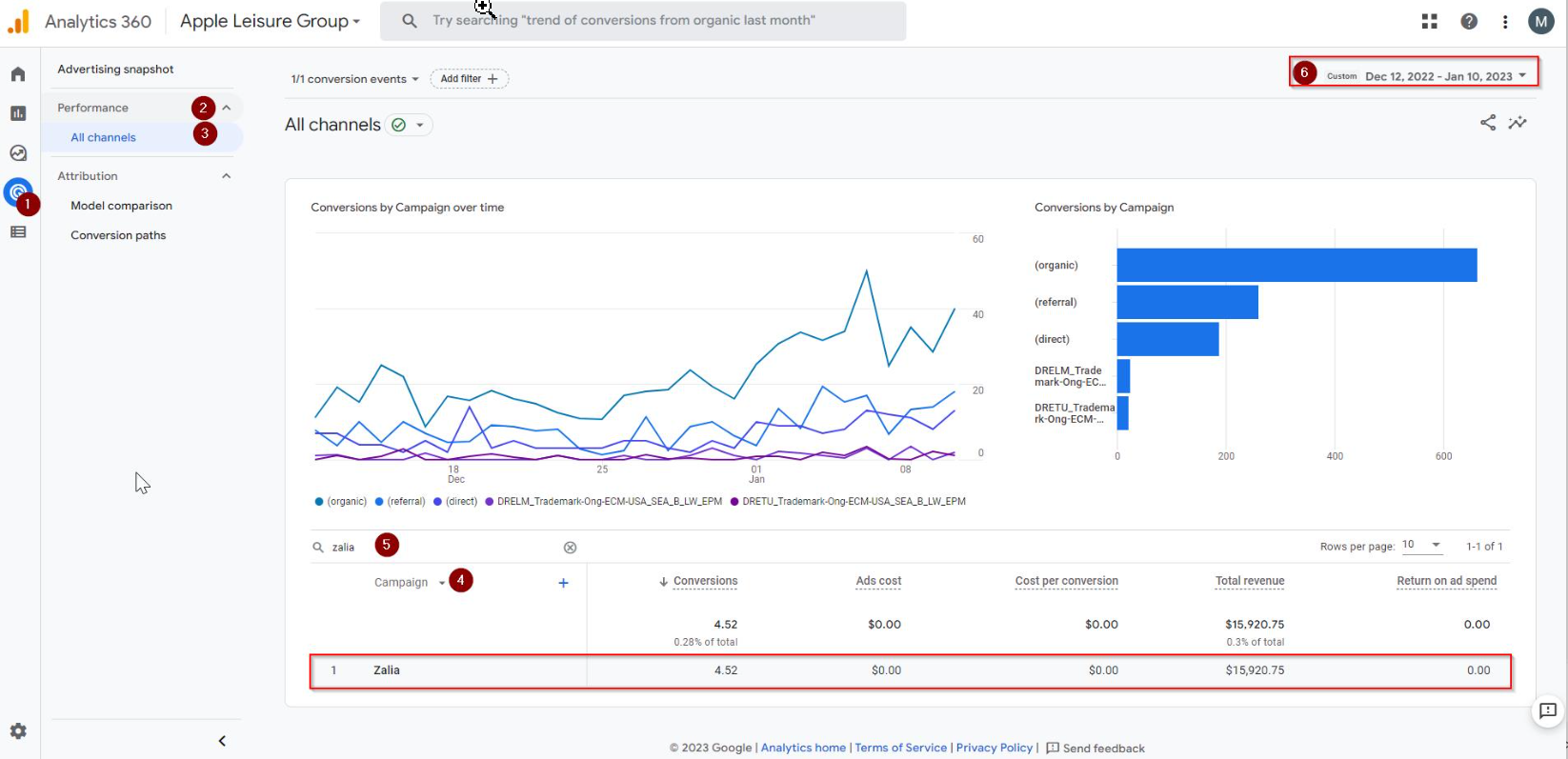
Task: Clear the zalia search filter
Action: (570, 548)
